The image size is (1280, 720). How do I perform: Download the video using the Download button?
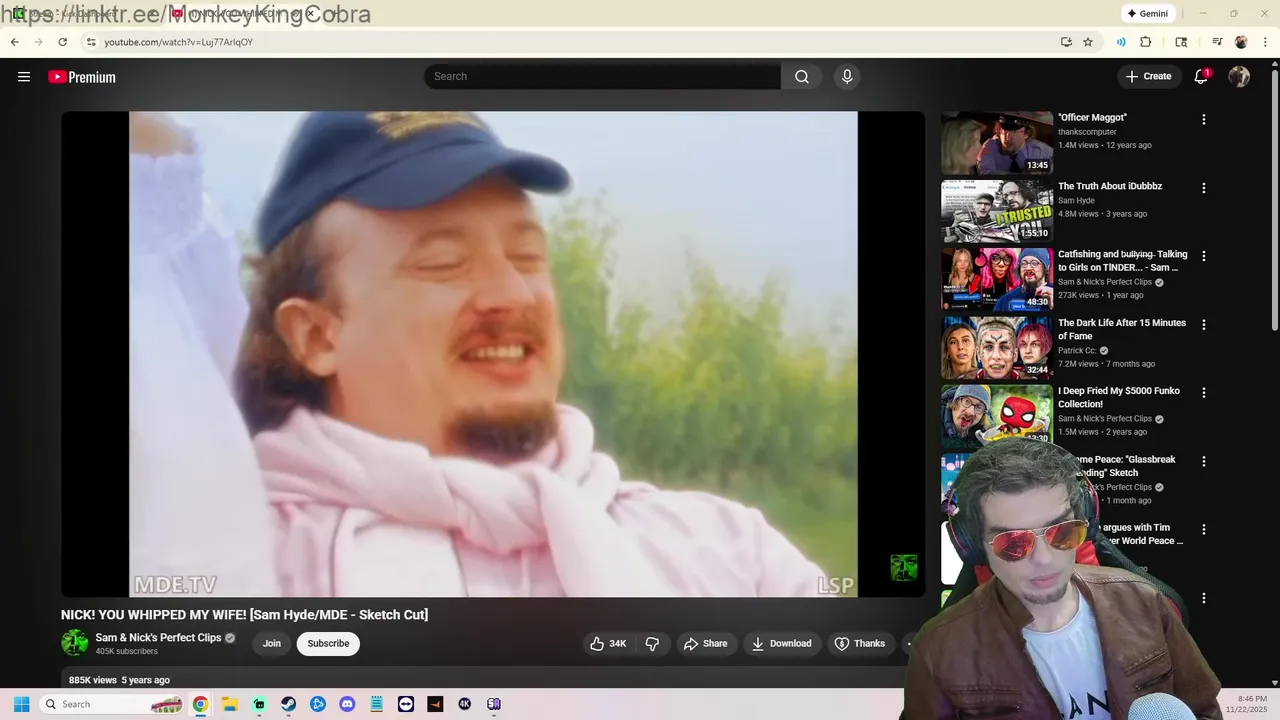[x=782, y=643]
